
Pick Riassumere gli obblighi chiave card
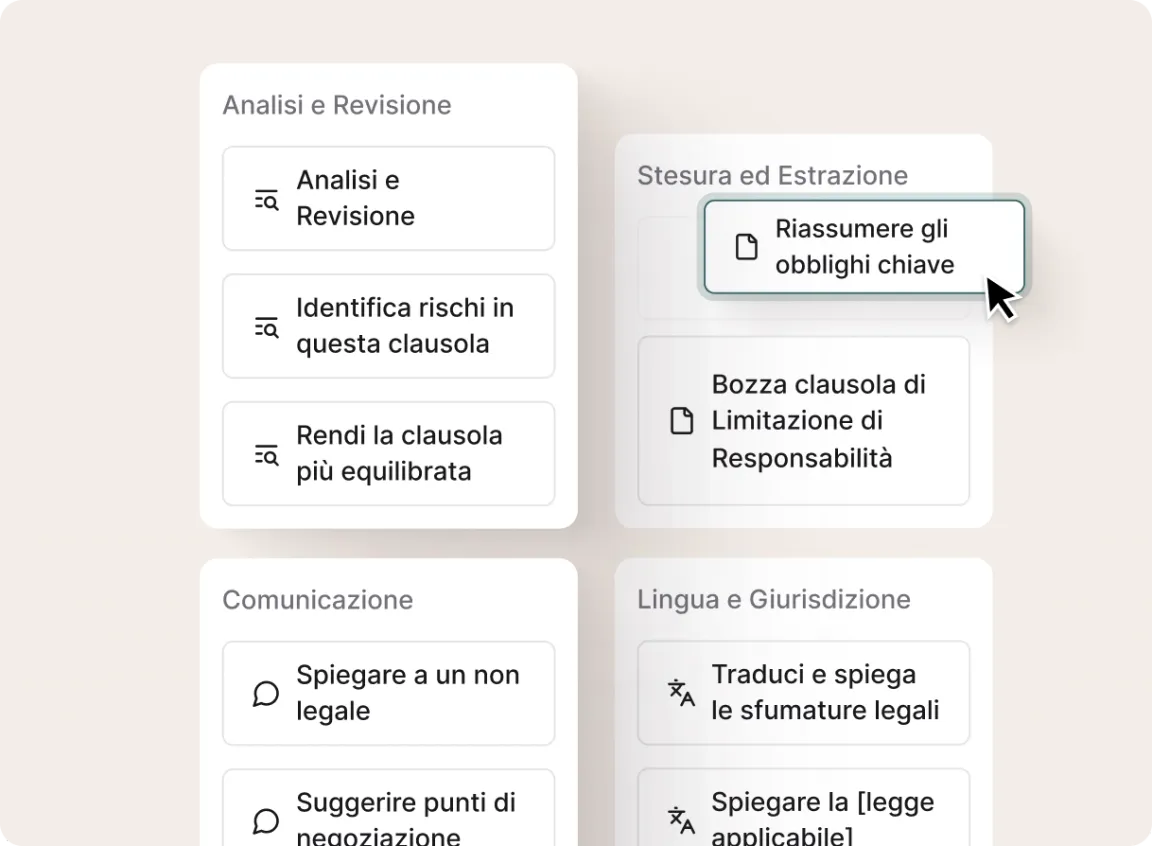[864, 247]
